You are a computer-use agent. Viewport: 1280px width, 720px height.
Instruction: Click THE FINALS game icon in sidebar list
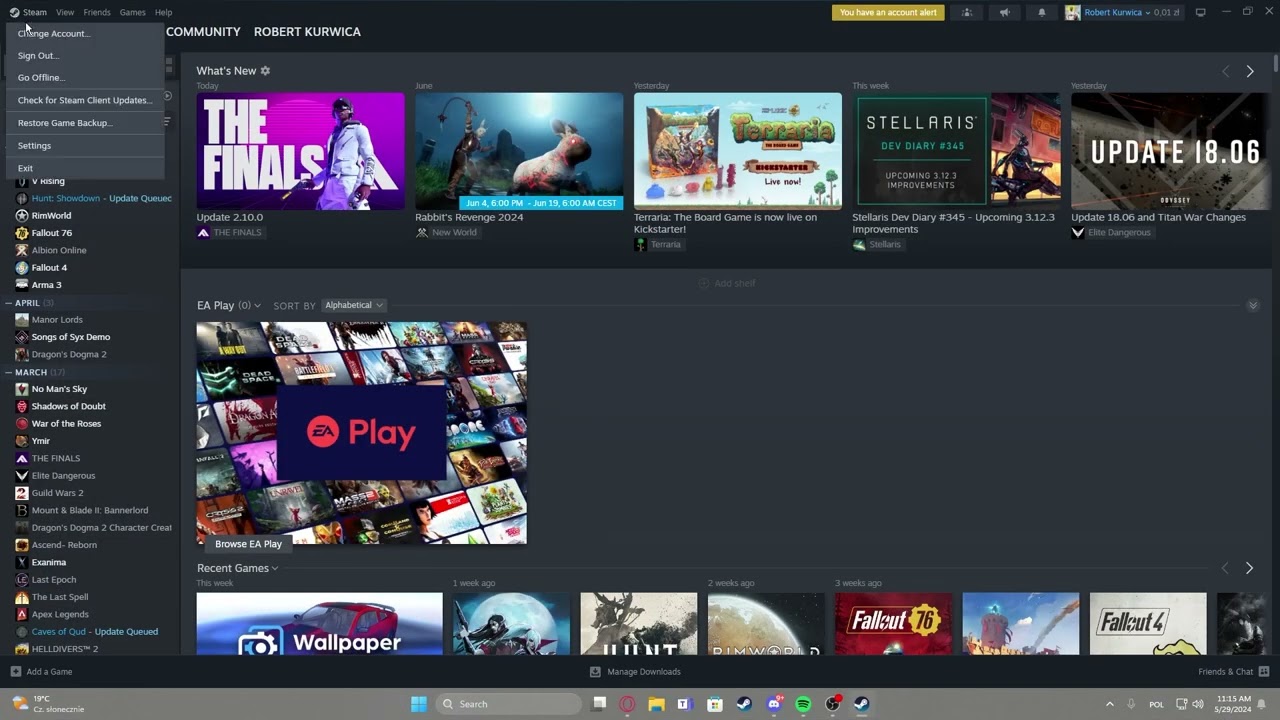click(22, 458)
